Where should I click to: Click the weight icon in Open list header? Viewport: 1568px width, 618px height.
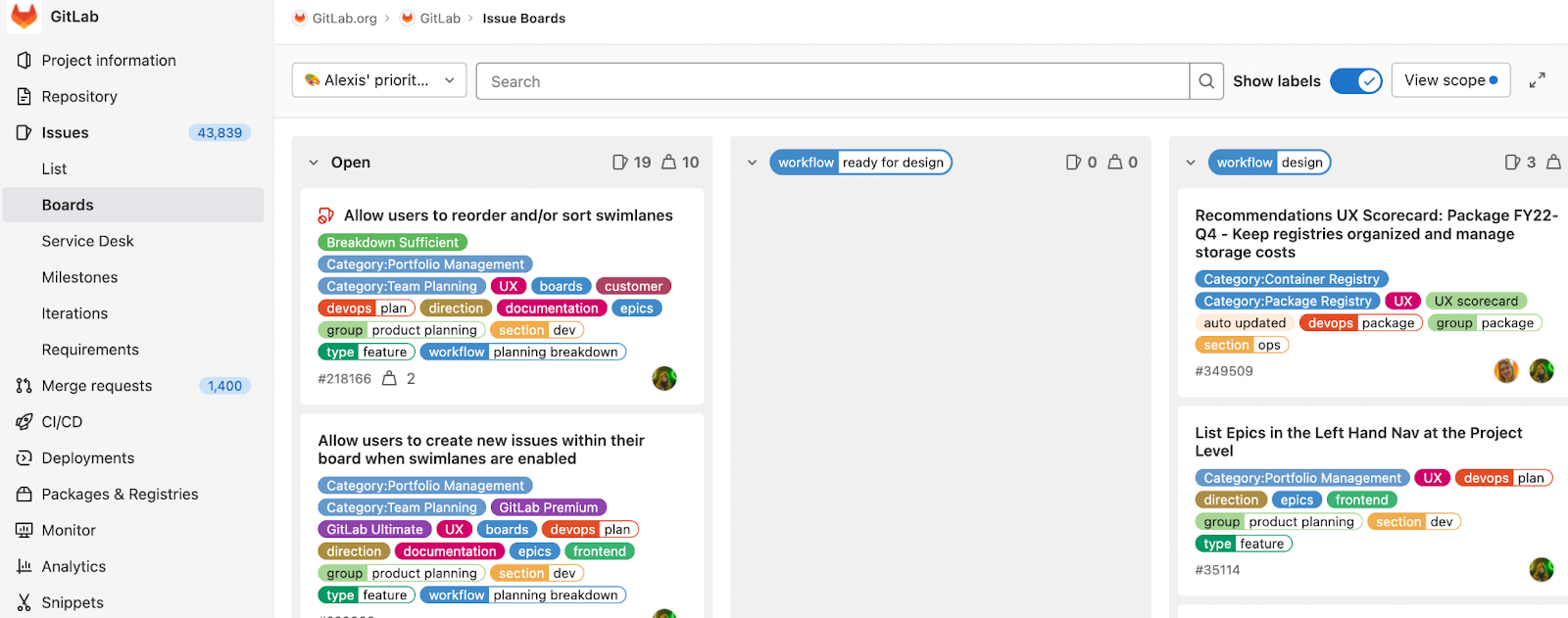[x=668, y=162]
